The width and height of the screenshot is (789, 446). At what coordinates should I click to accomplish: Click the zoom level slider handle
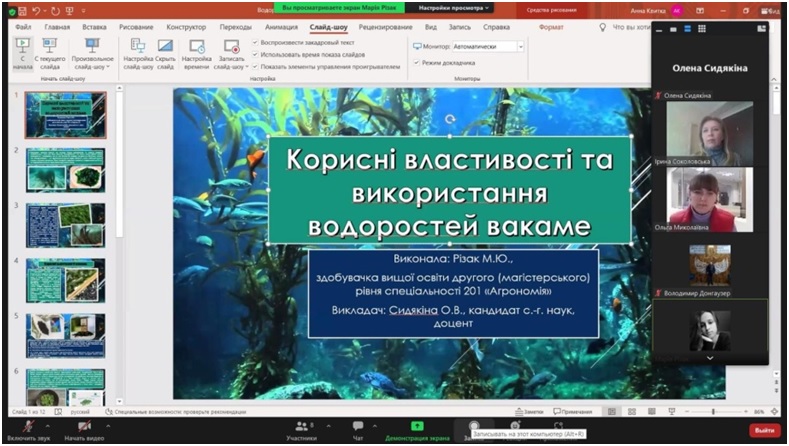pyautogui.click(x=713, y=412)
